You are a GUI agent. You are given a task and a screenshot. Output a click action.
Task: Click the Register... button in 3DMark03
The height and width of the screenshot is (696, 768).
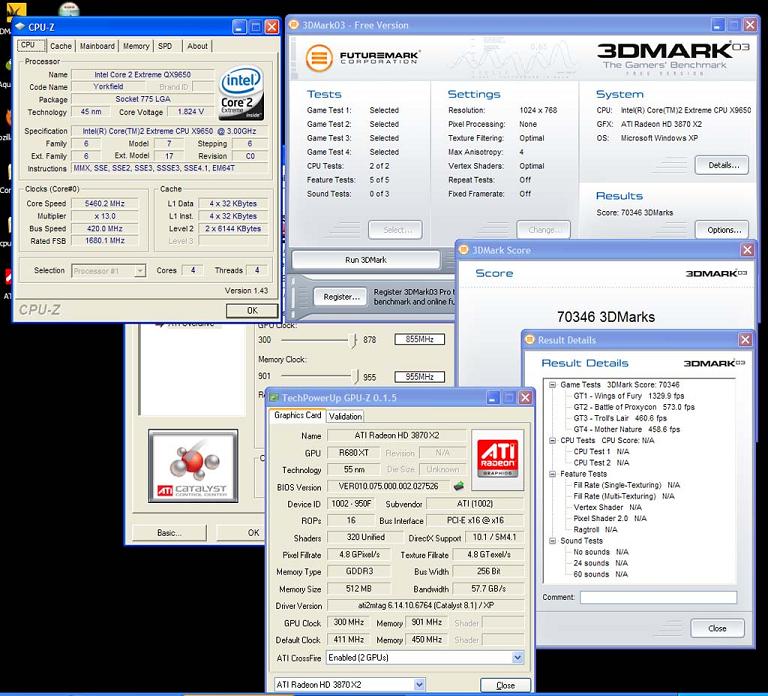pos(341,297)
